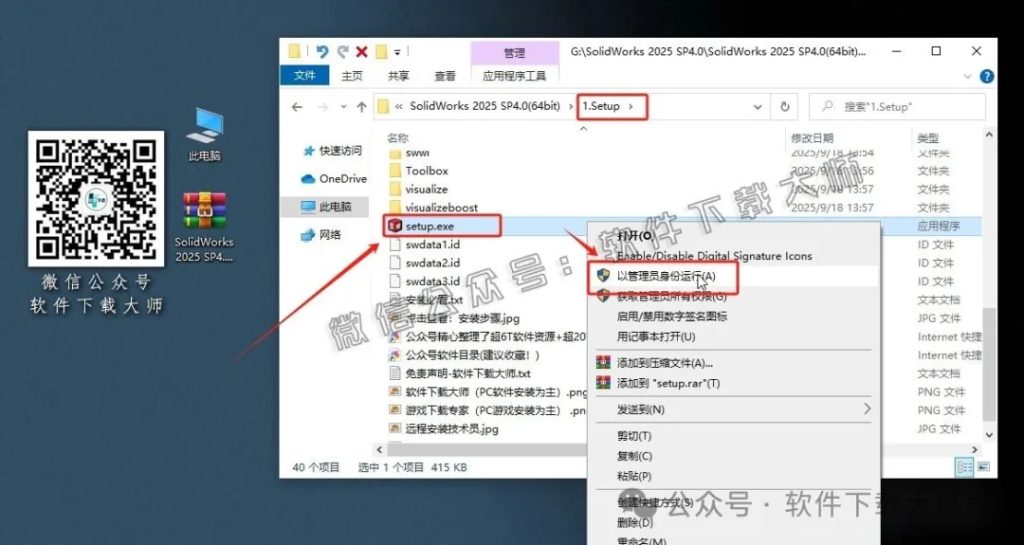
Task: Switch to large icons view icon
Action: pyautogui.click(x=983, y=467)
